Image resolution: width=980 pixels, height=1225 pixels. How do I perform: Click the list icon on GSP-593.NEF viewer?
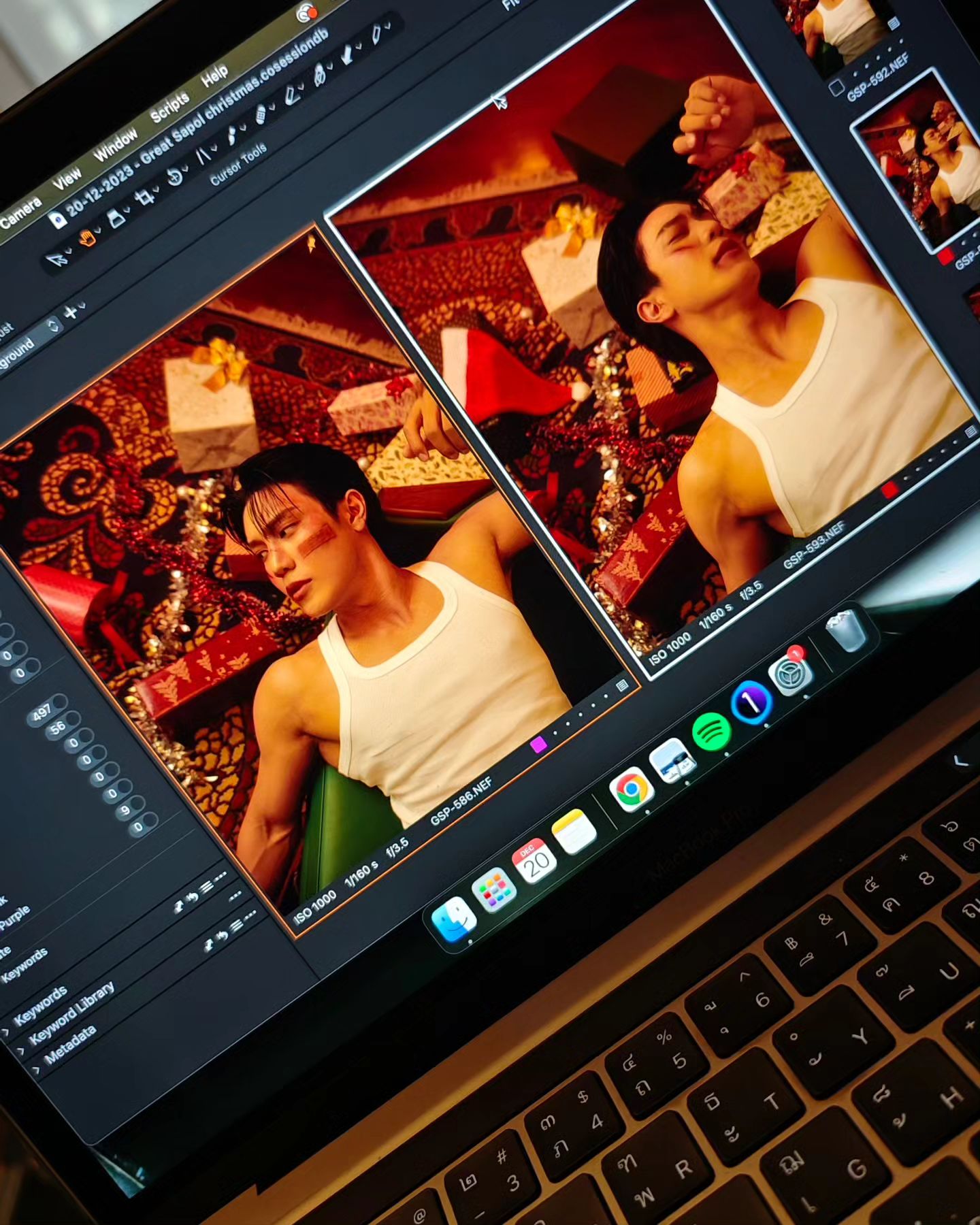click(x=971, y=431)
